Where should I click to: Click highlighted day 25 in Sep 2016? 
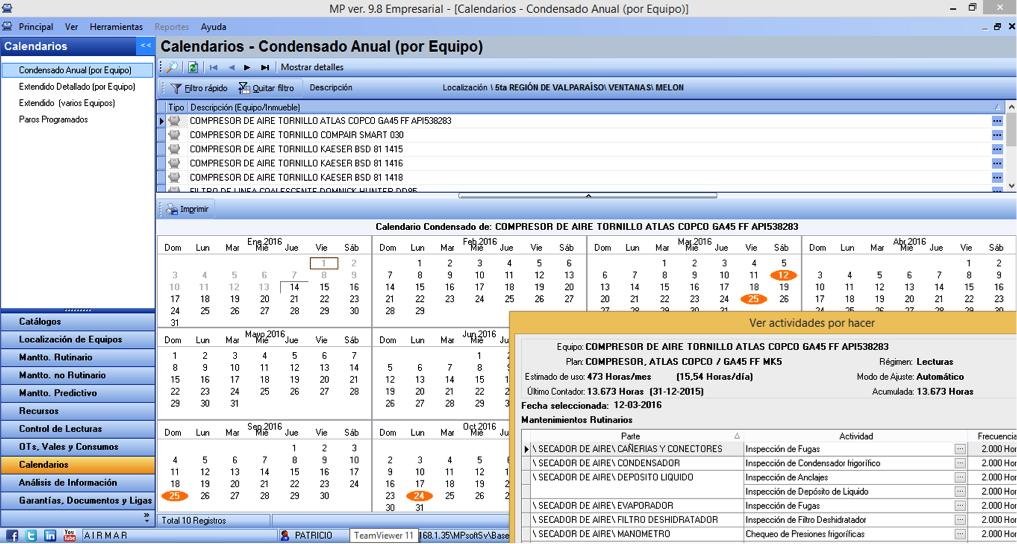pos(174,495)
